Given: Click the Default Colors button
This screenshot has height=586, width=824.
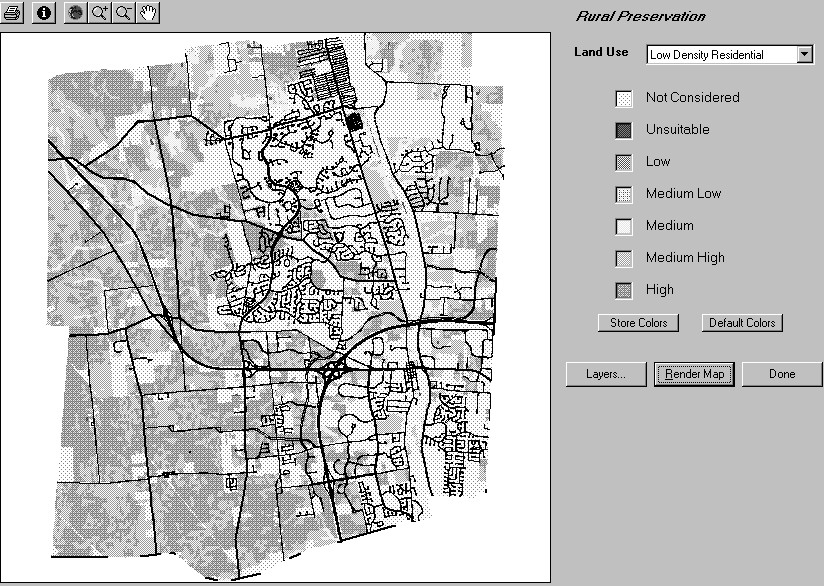Looking at the screenshot, I should (x=742, y=323).
